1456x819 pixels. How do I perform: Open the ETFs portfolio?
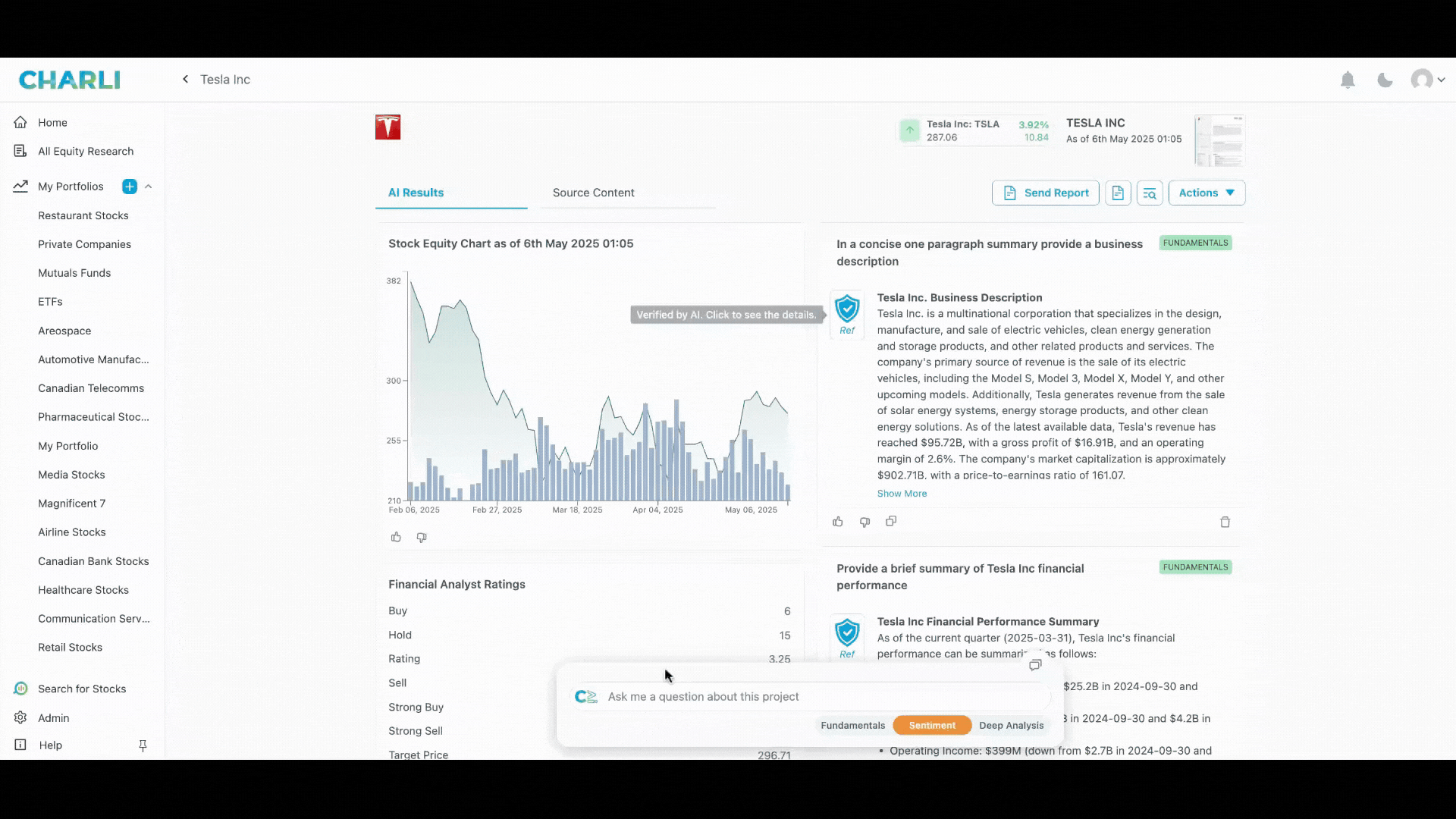coord(50,302)
